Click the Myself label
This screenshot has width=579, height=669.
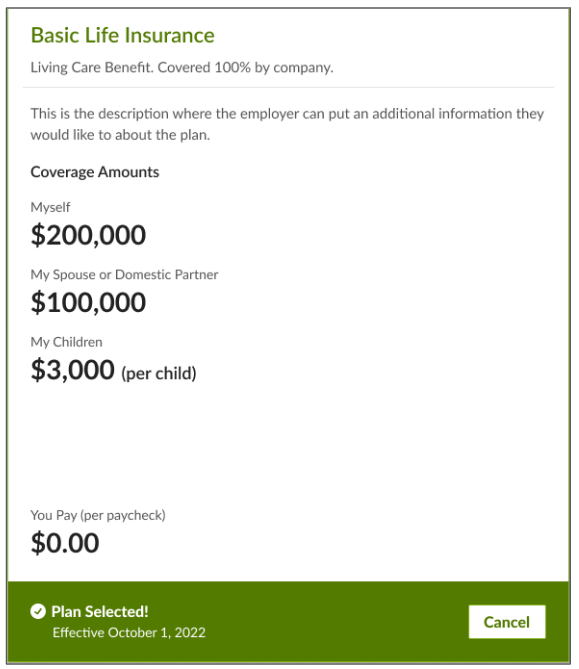[50, 207]
